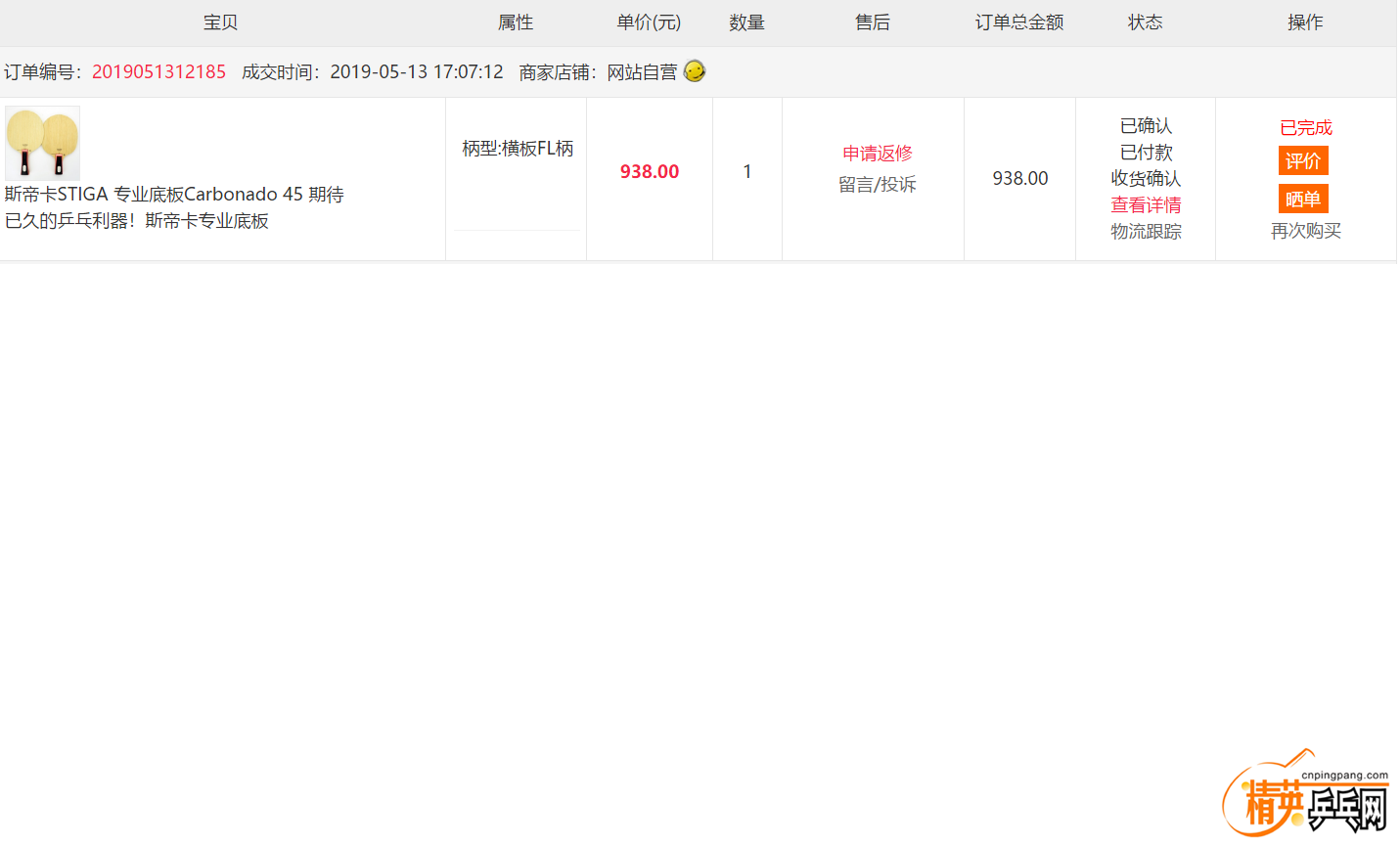Click the 订单总金额 column header
This screenshot has height=845, width=1400.
(x=1019, y=22)
